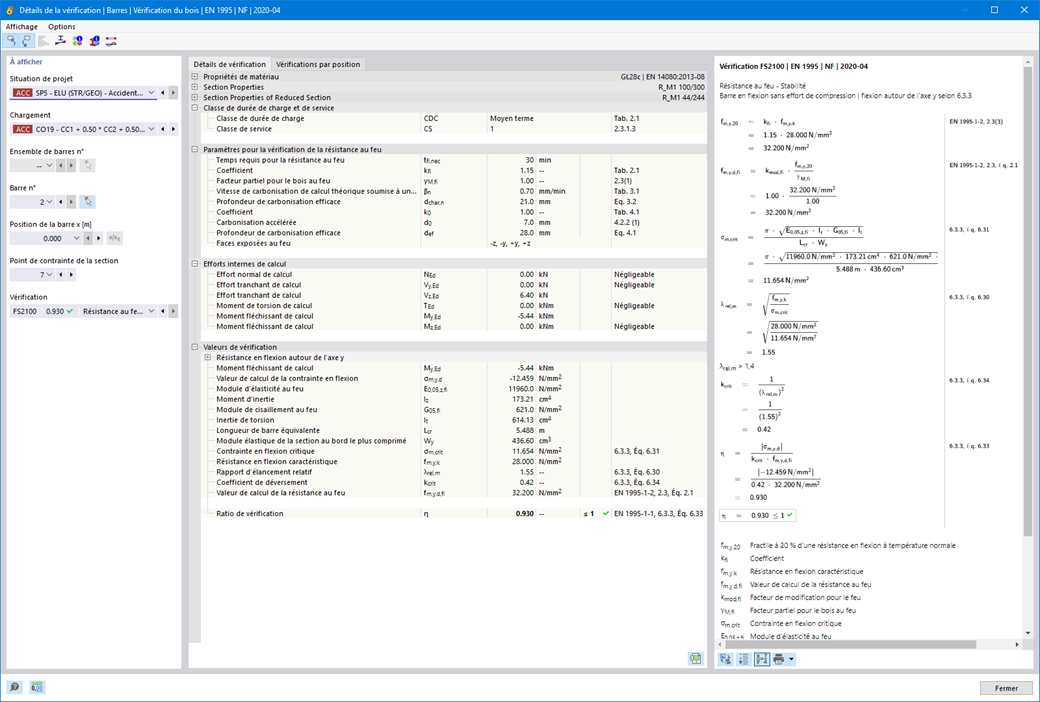Open the print options dropdown arrow
Screen dimensions: 1040x702
coord(791,660)
